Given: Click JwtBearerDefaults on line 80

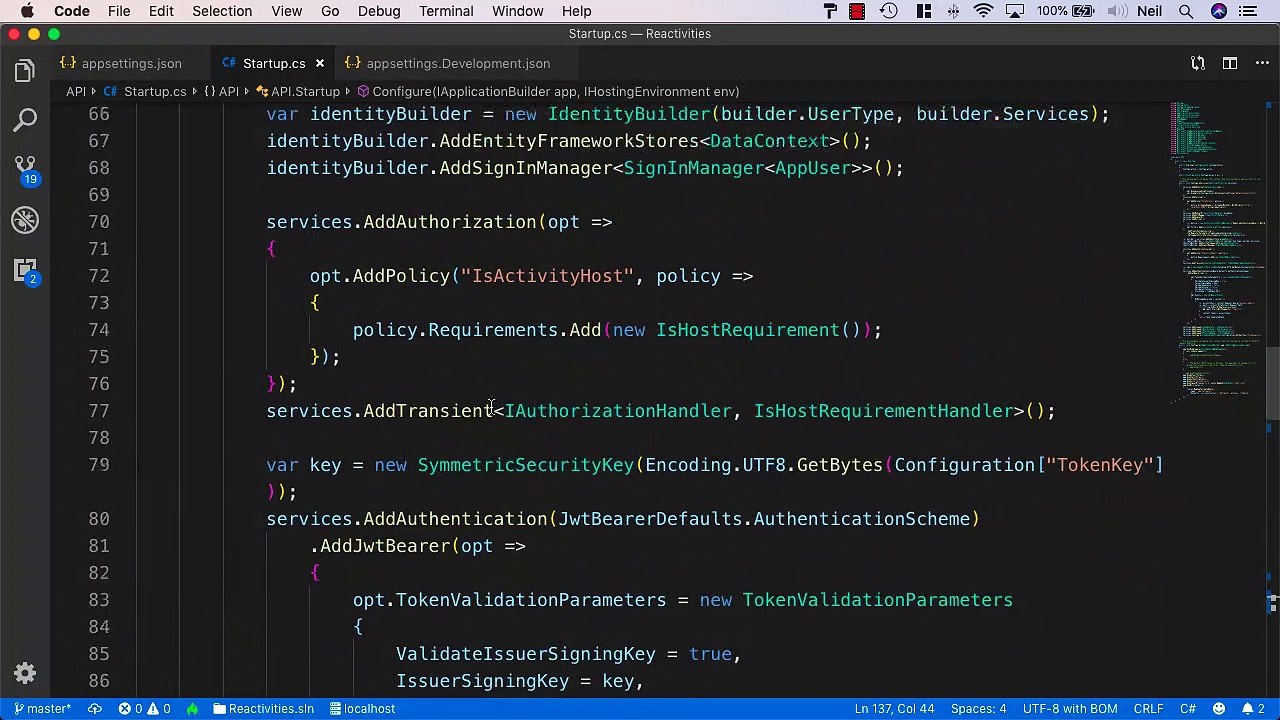Looking at the screenshot, I should [650, 519].
